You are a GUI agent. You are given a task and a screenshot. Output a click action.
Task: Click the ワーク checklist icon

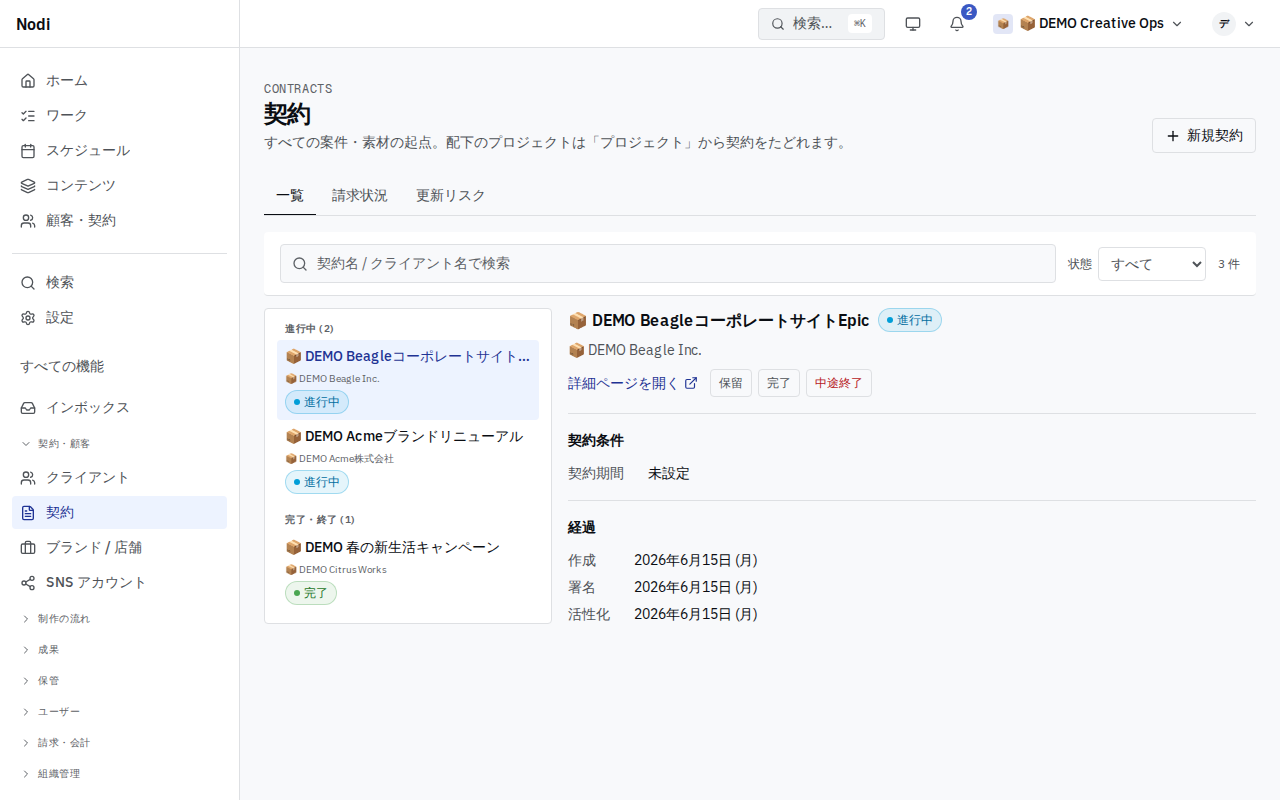[x=28, y=116]
